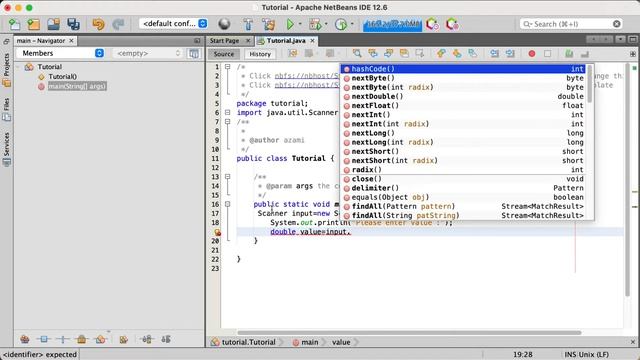
Task: Click the tutorial.Tutorial breadcrumb
Action: click(x=244, y=342)
